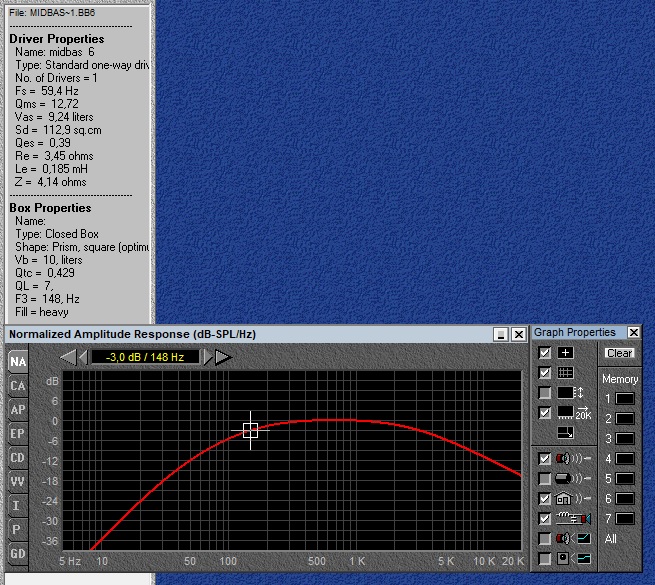Open the VV graph tab
The image size is (655, 585).
(x=18, y=482)
